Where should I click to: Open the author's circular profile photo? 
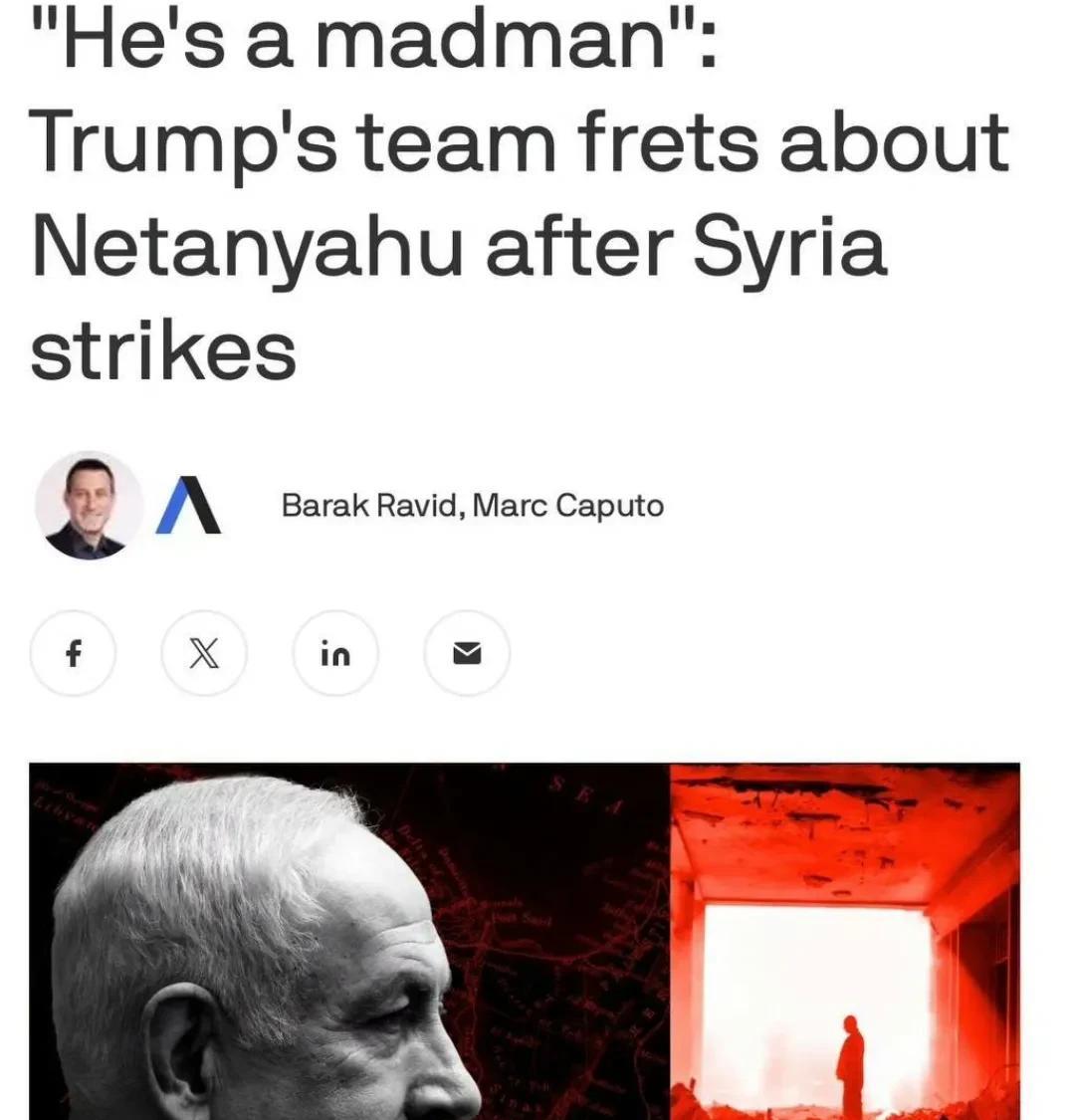point(89,506)
